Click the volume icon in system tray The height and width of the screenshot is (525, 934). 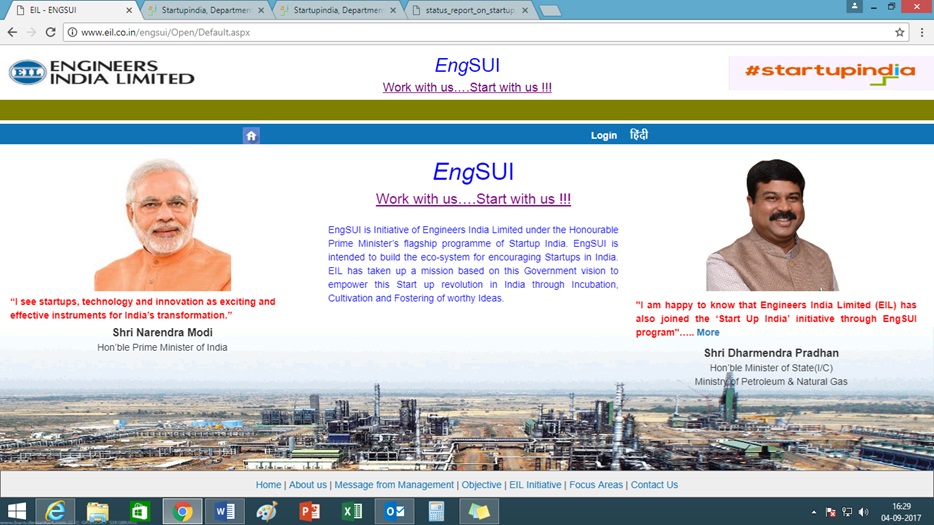[863, 512]
